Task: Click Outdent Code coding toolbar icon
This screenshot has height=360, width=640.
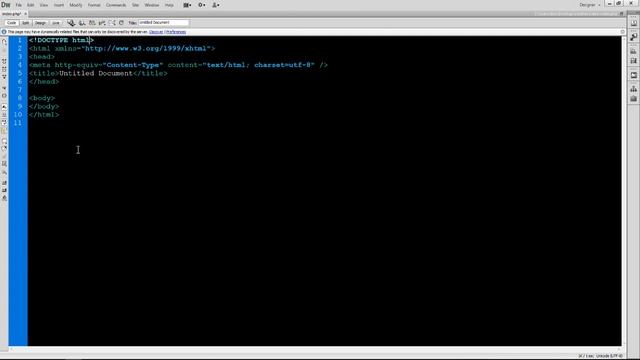Action: click(4, 190)
